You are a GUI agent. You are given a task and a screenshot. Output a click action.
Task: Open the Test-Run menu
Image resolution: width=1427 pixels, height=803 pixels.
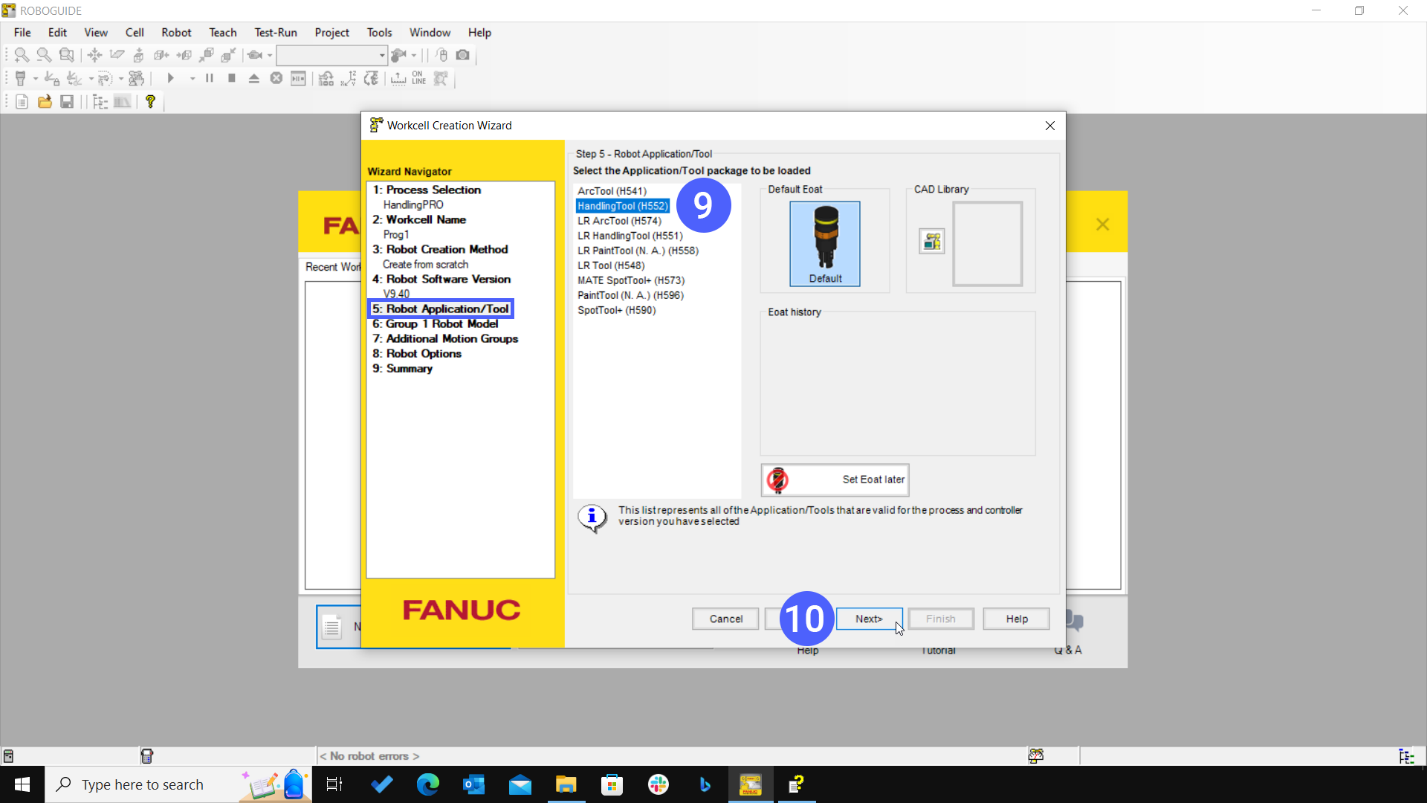pyautogui.click(x=275, y=32)
